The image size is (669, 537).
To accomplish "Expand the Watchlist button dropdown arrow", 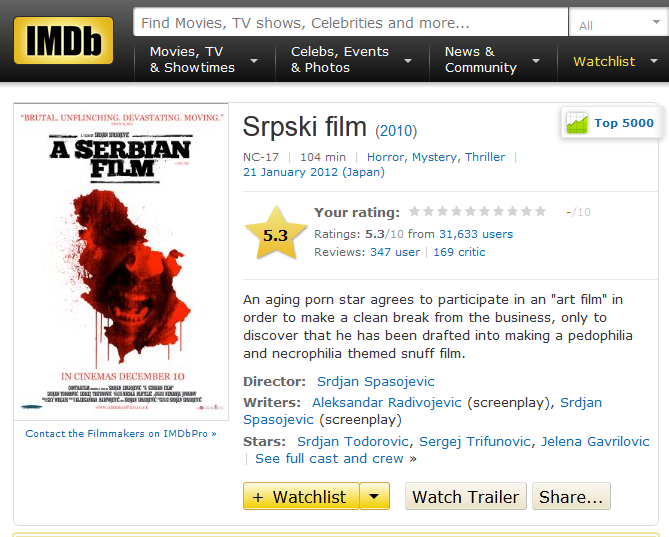I will (x=374, y=496).
